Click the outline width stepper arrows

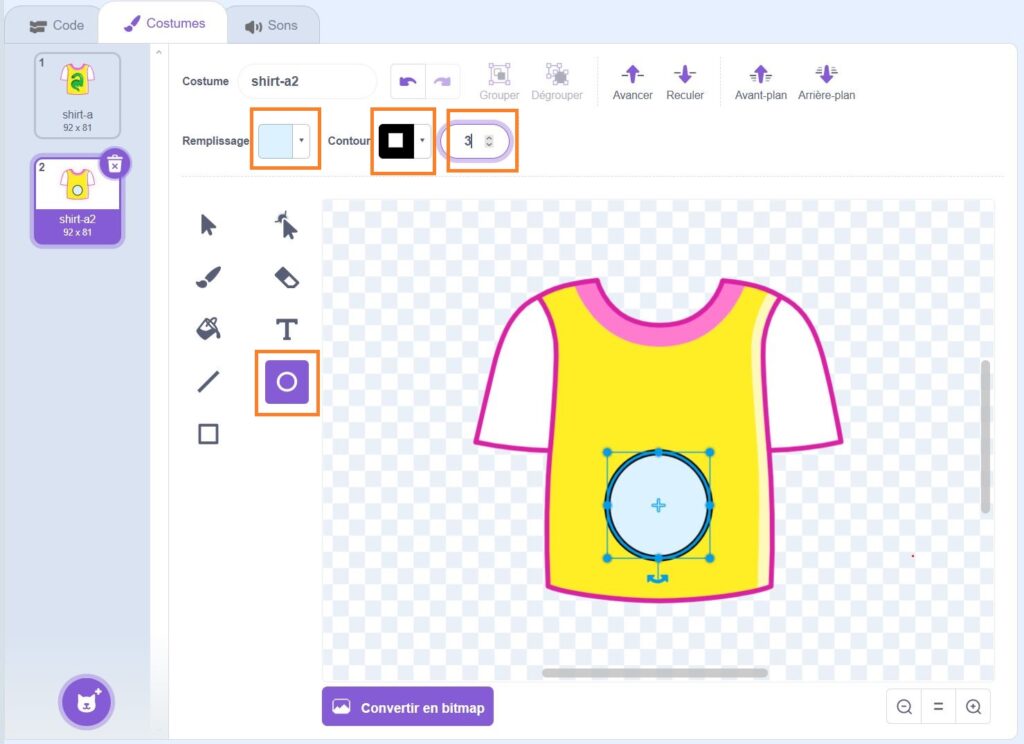489,141
